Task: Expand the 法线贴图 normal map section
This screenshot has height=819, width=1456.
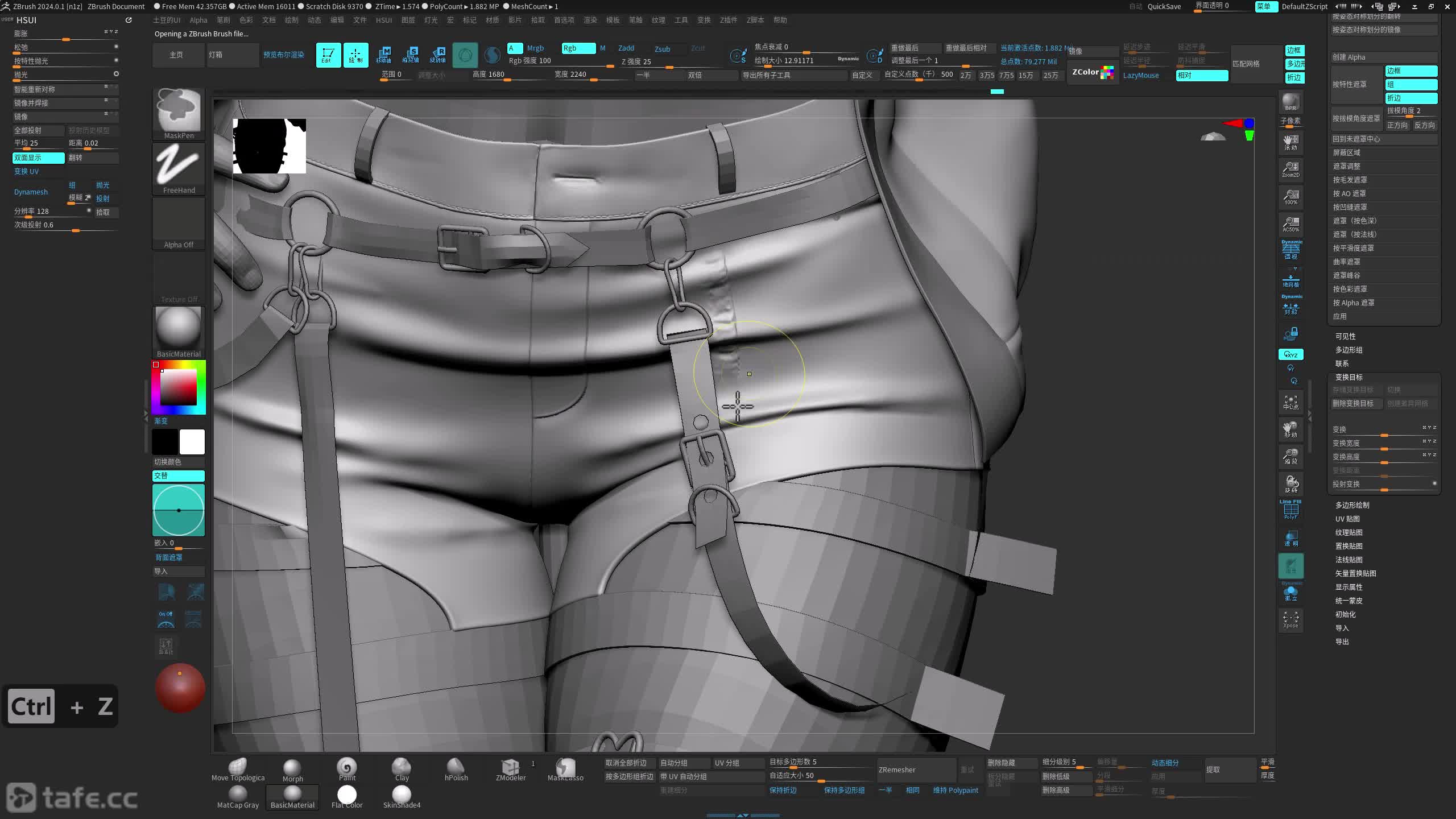Action: point(1349,560)
